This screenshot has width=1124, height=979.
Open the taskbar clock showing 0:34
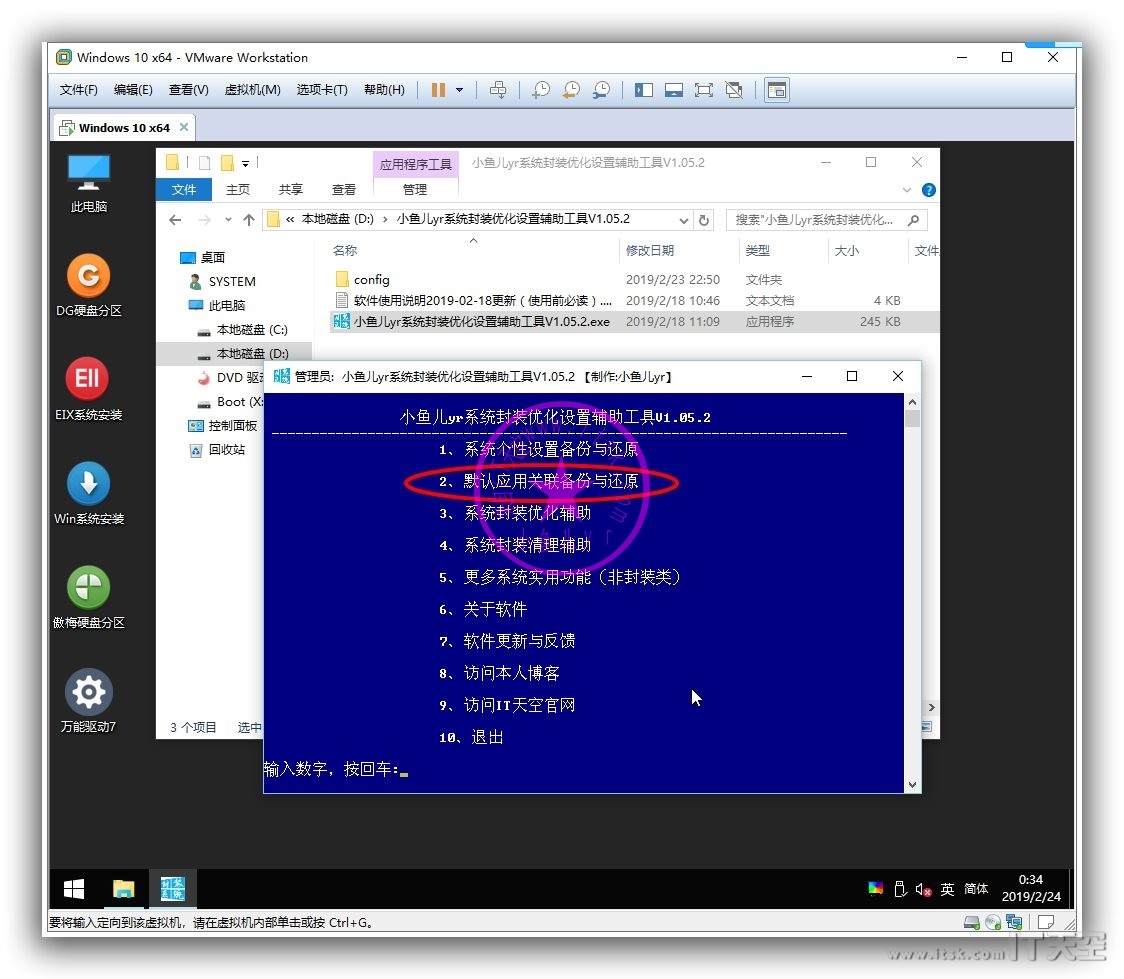[x=1031, y=888]
